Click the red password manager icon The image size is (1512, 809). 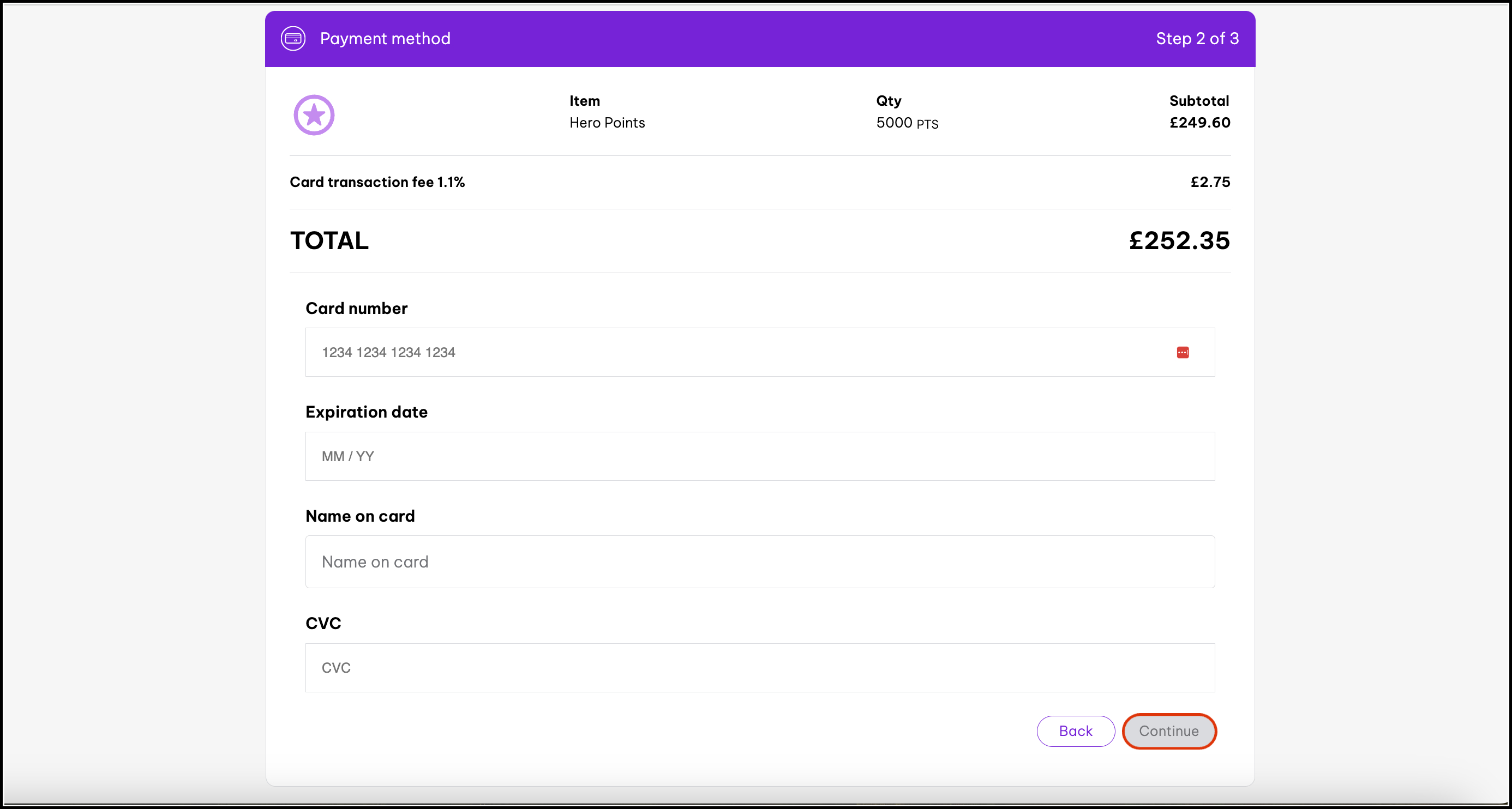[1182, 353]
